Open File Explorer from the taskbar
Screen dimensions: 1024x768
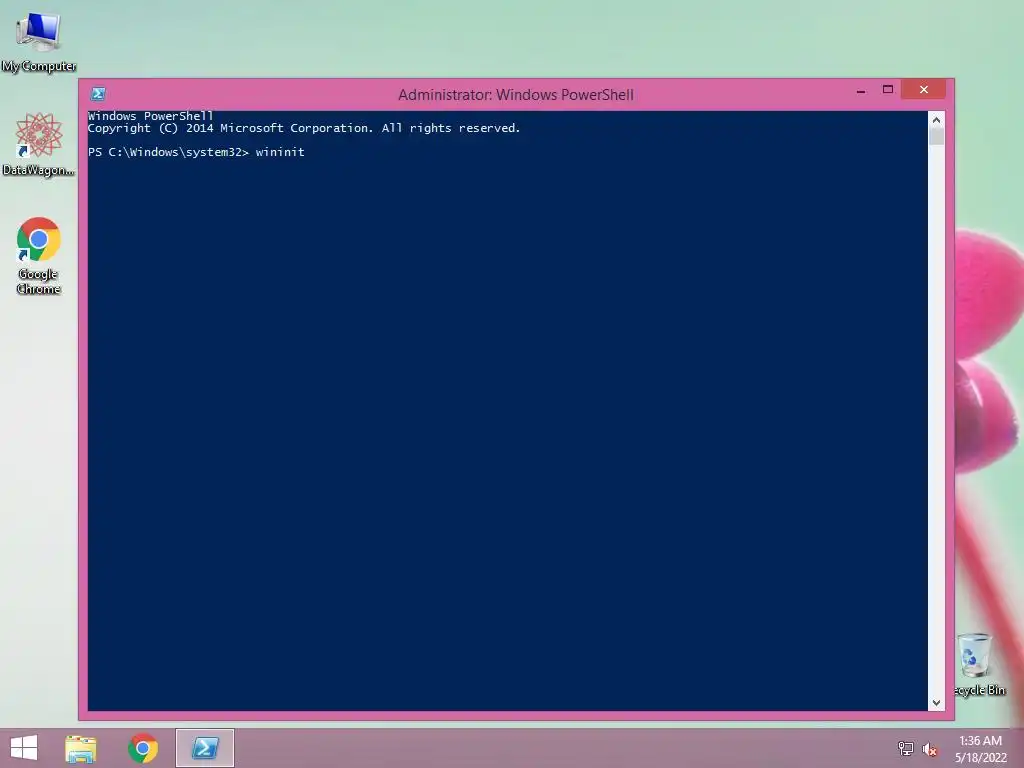pos(81,748)
